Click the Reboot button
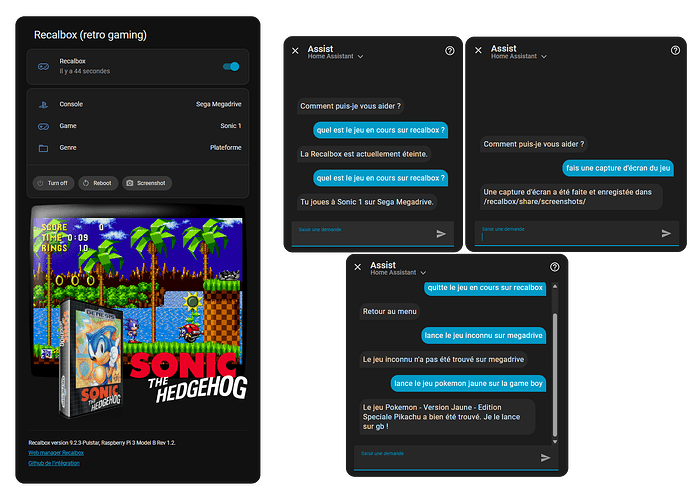Screen dimensions: 690x493 [x=98, y=183]
